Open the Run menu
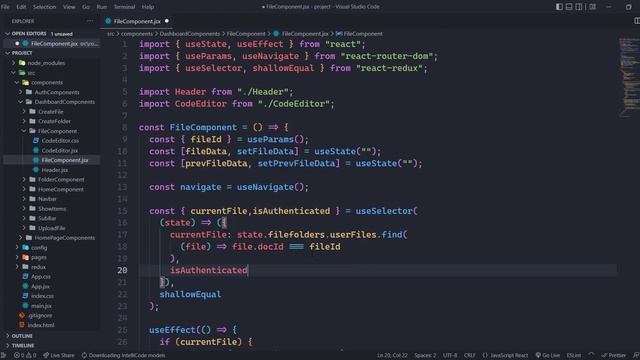Viewport: 640px width, 360px height. (x=102, y=7)
